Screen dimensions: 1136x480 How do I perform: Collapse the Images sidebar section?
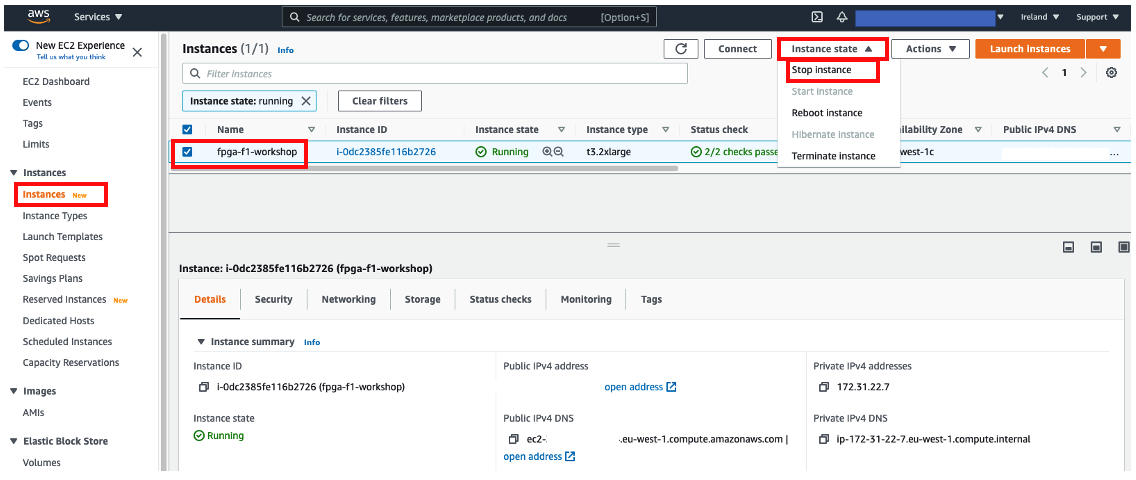(14, 391)
